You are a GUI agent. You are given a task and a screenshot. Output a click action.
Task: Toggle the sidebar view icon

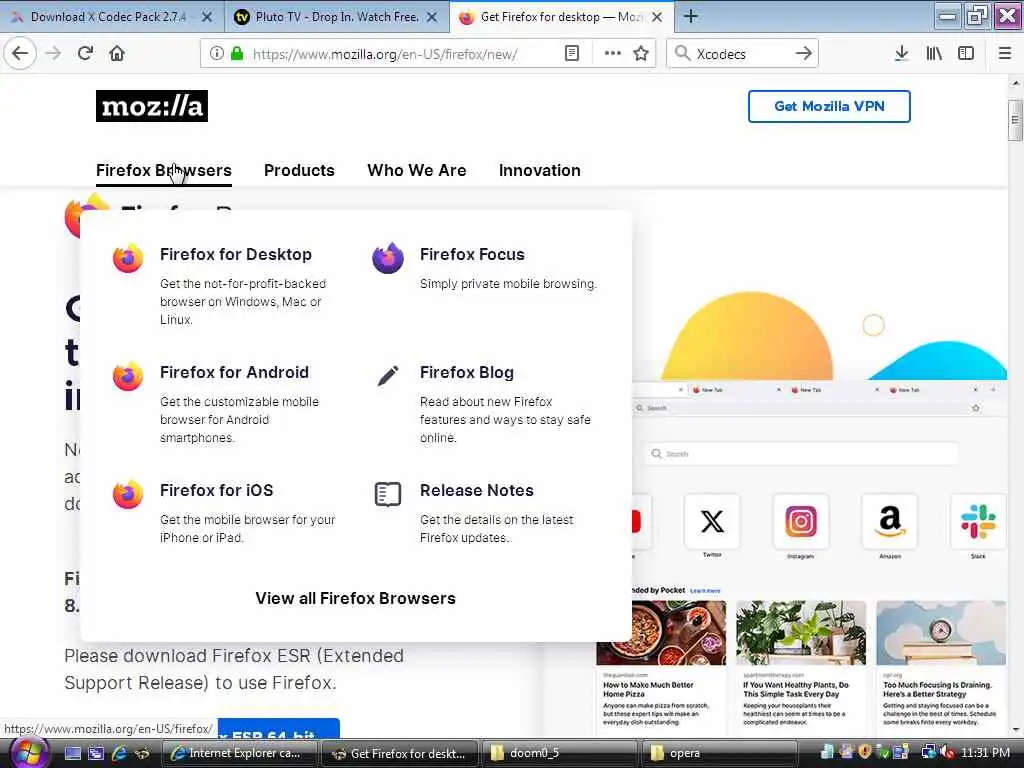pyautogui.click(x=966, y=54)
